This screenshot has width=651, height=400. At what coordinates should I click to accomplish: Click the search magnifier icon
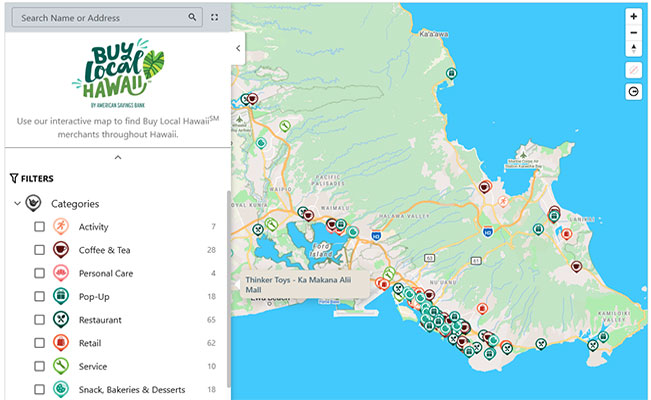pos(192,17)
